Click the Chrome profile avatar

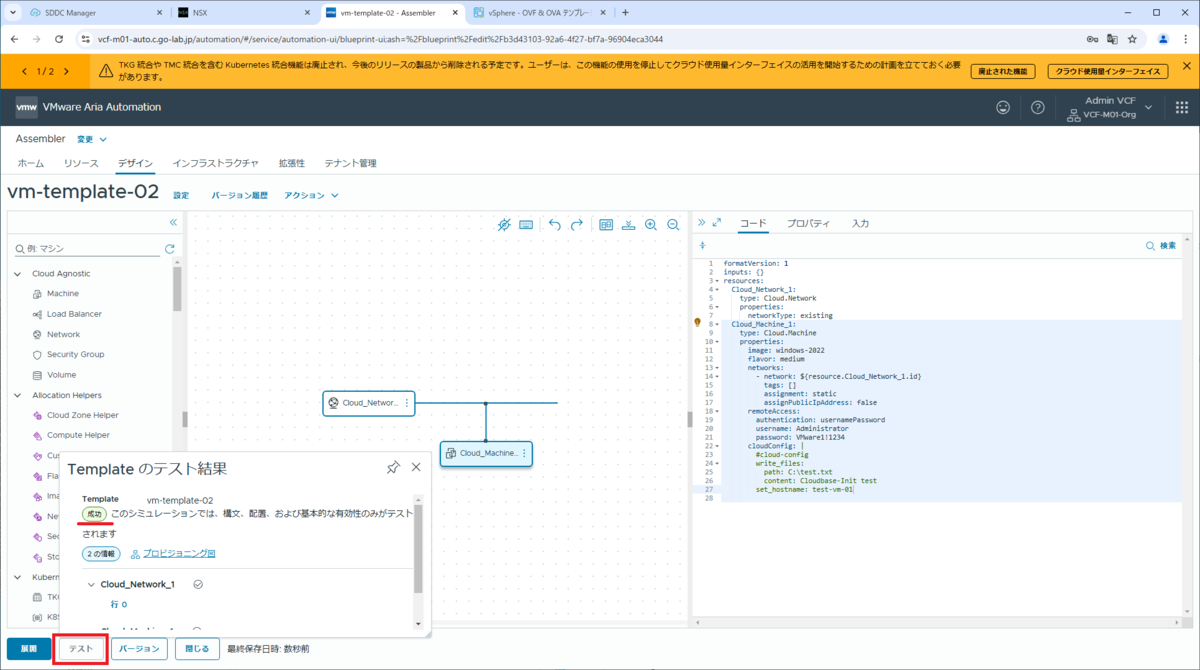tap(1163, 39)
